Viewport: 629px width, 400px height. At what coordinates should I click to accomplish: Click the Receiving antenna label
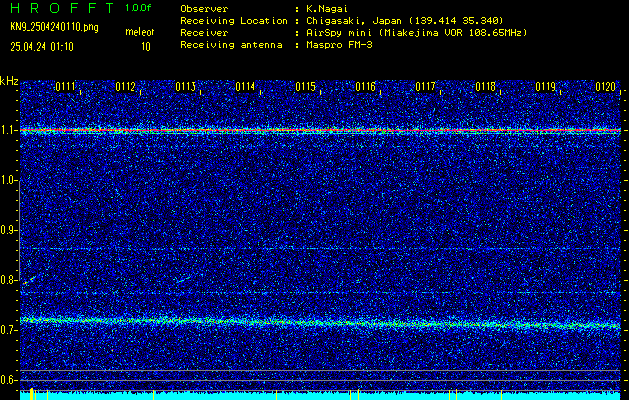[x=231, y=45]
